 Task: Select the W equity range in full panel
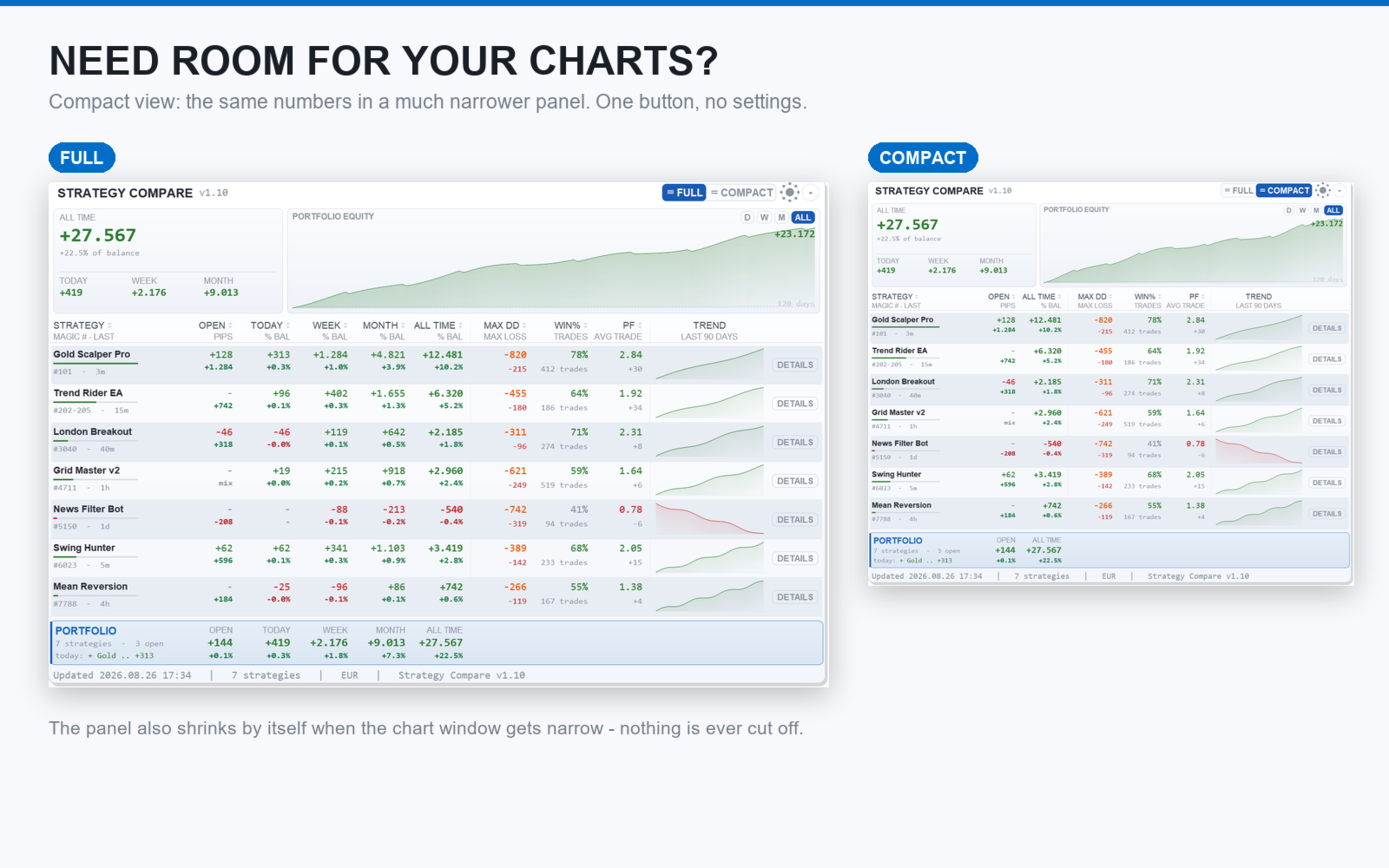(x=764, y=218)
